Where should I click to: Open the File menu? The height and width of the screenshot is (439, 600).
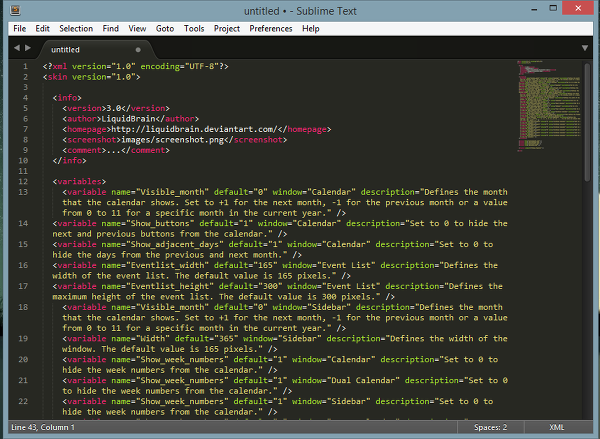click(x=20, y=29)
